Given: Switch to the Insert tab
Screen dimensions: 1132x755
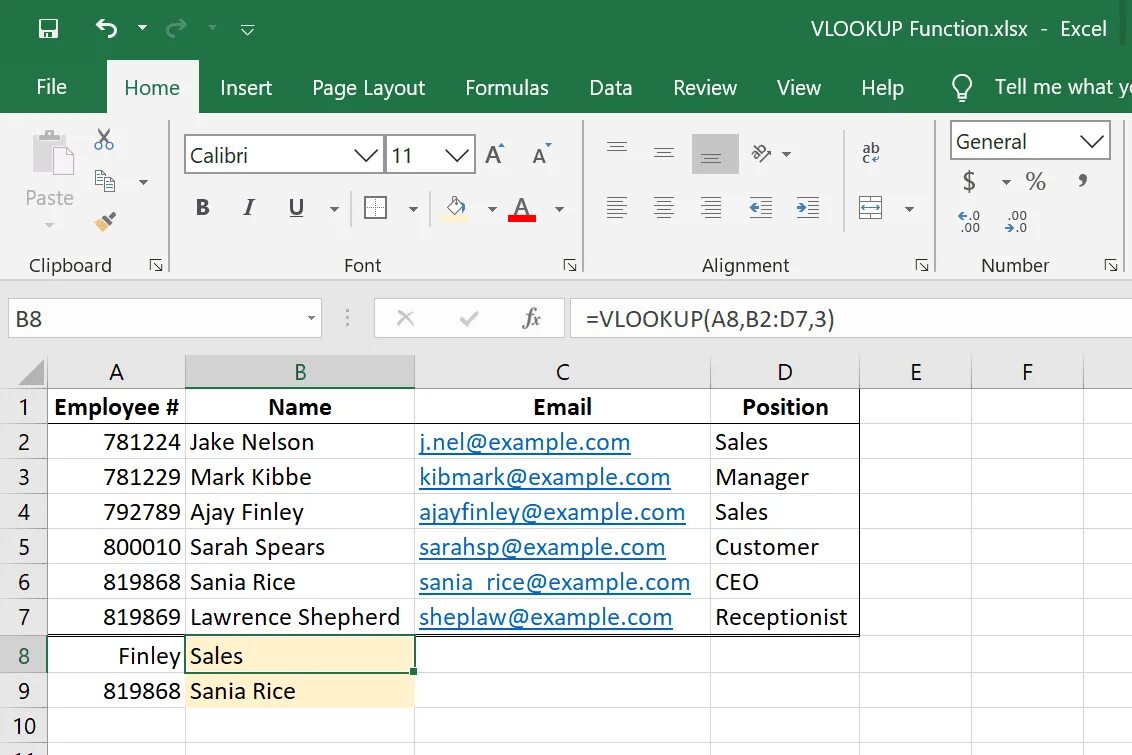Looking at the screenshot, I should (246, 88).
